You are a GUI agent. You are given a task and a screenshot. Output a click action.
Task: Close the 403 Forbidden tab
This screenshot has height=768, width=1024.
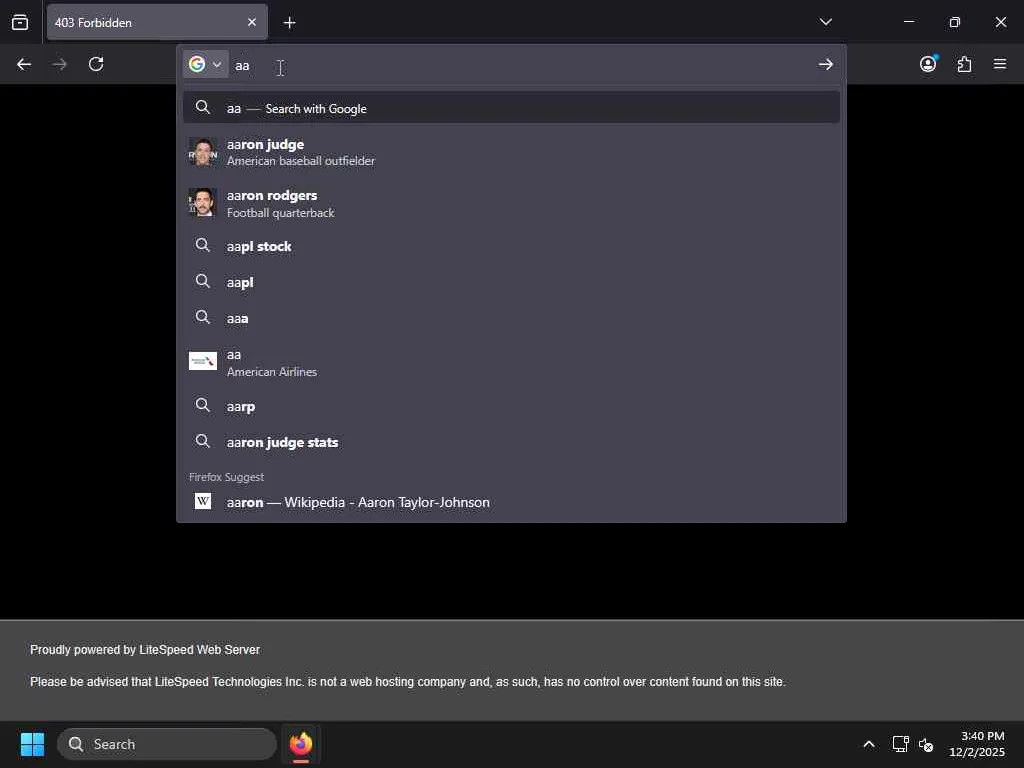pyautogui.click(x=252, y=22)
